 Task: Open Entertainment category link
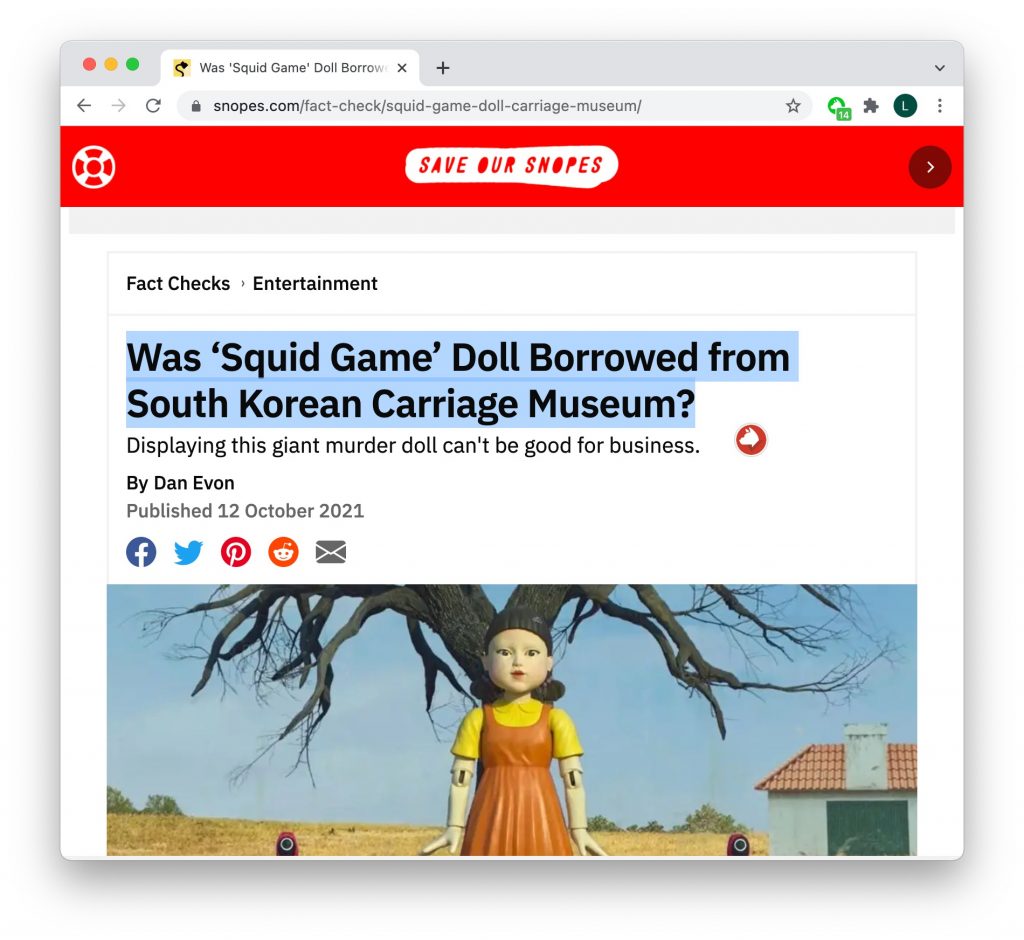click(x=315, y=284)
